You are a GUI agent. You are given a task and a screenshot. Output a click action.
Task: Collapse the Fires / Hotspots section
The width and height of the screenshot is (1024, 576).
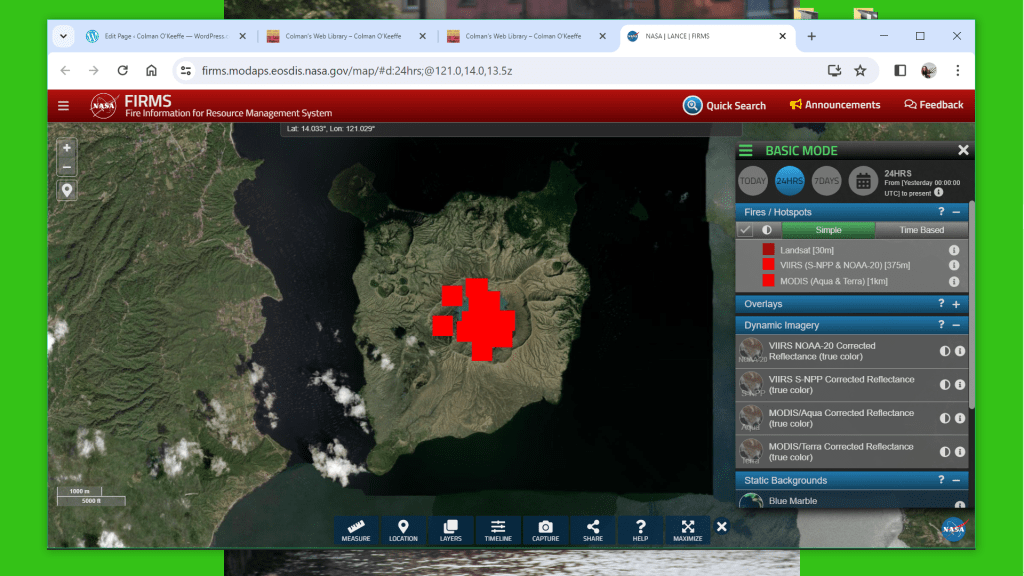(x=956, y=212)
